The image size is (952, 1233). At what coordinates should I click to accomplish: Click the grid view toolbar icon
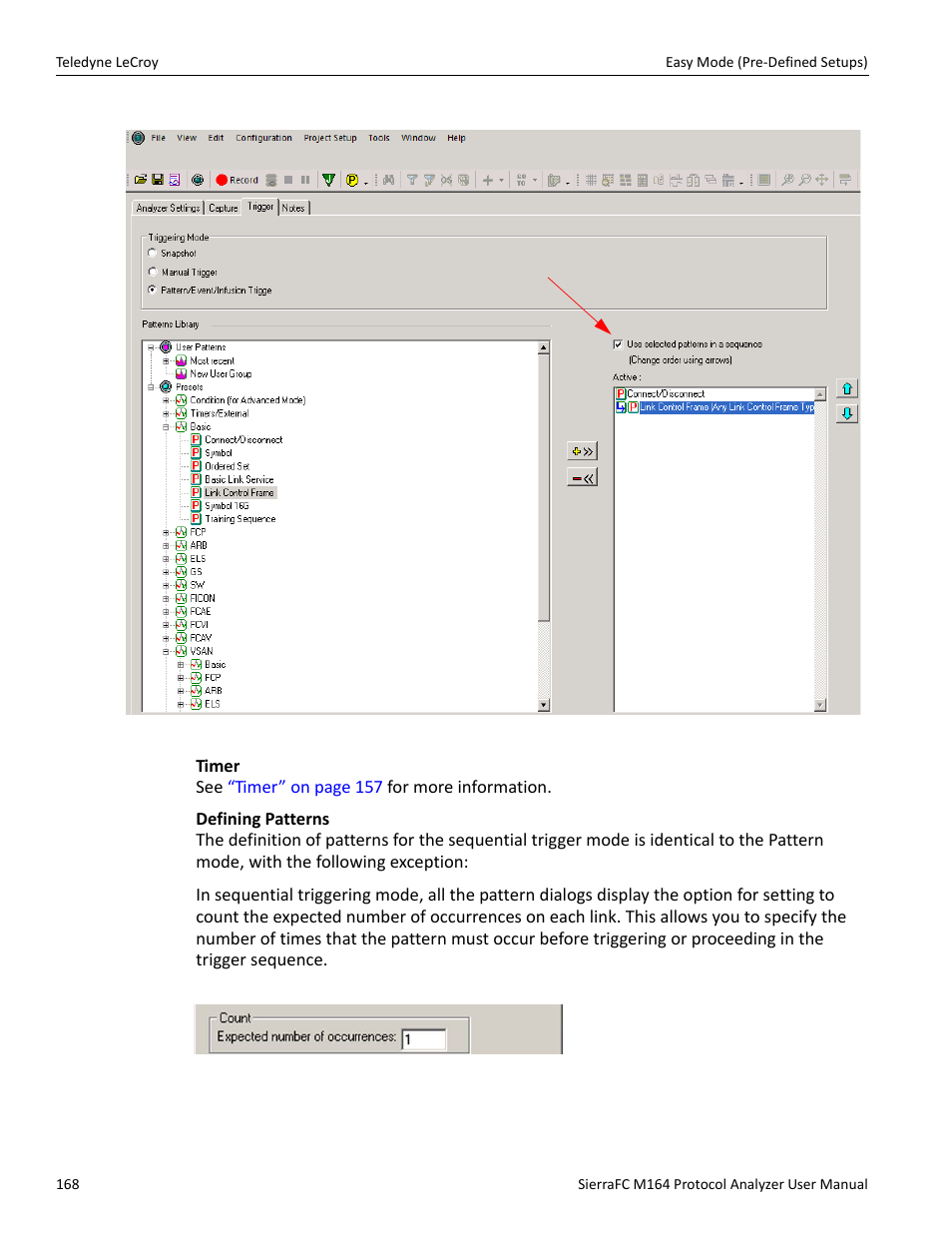pos(591,180)
